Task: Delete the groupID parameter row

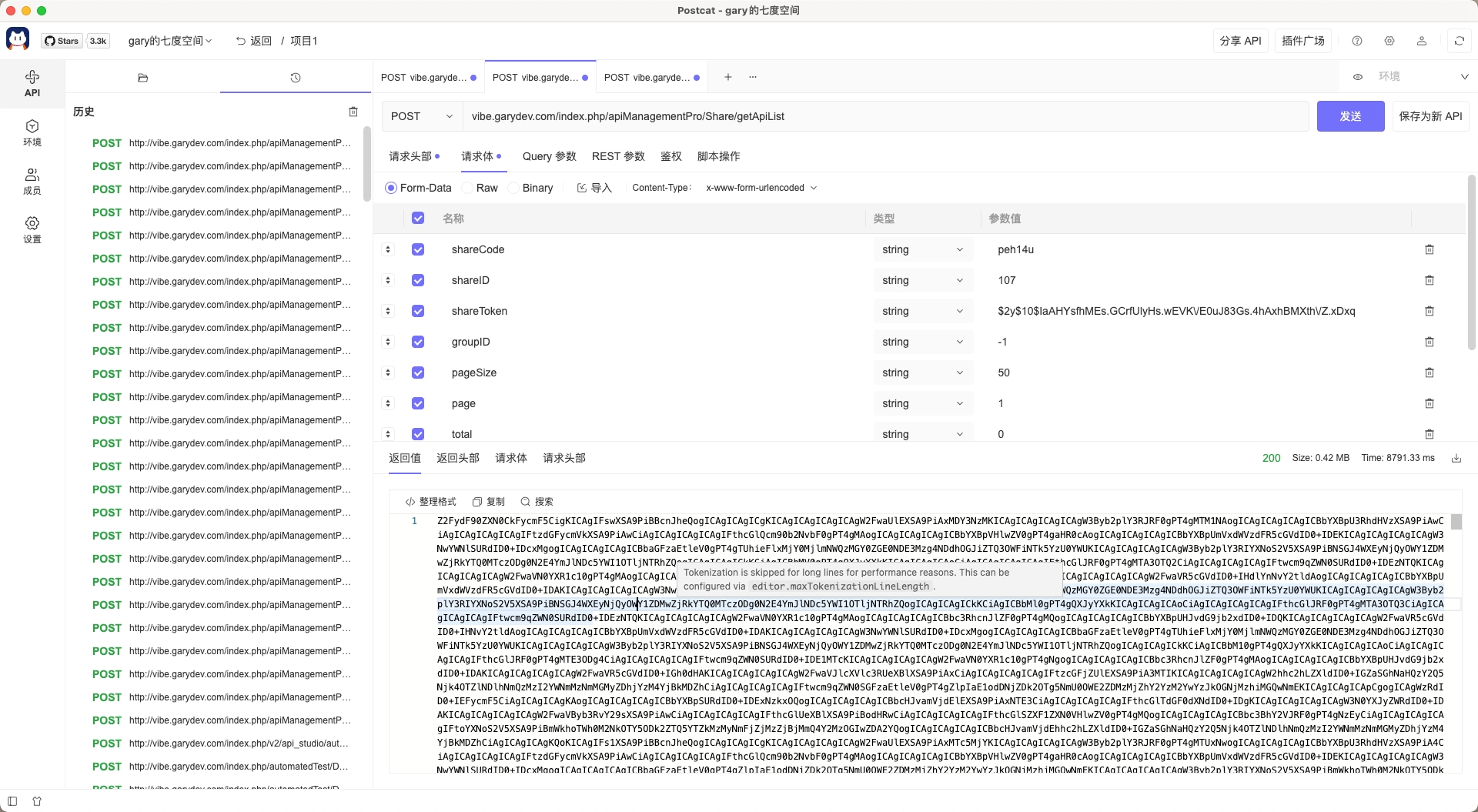Action: click(1430, 342)
